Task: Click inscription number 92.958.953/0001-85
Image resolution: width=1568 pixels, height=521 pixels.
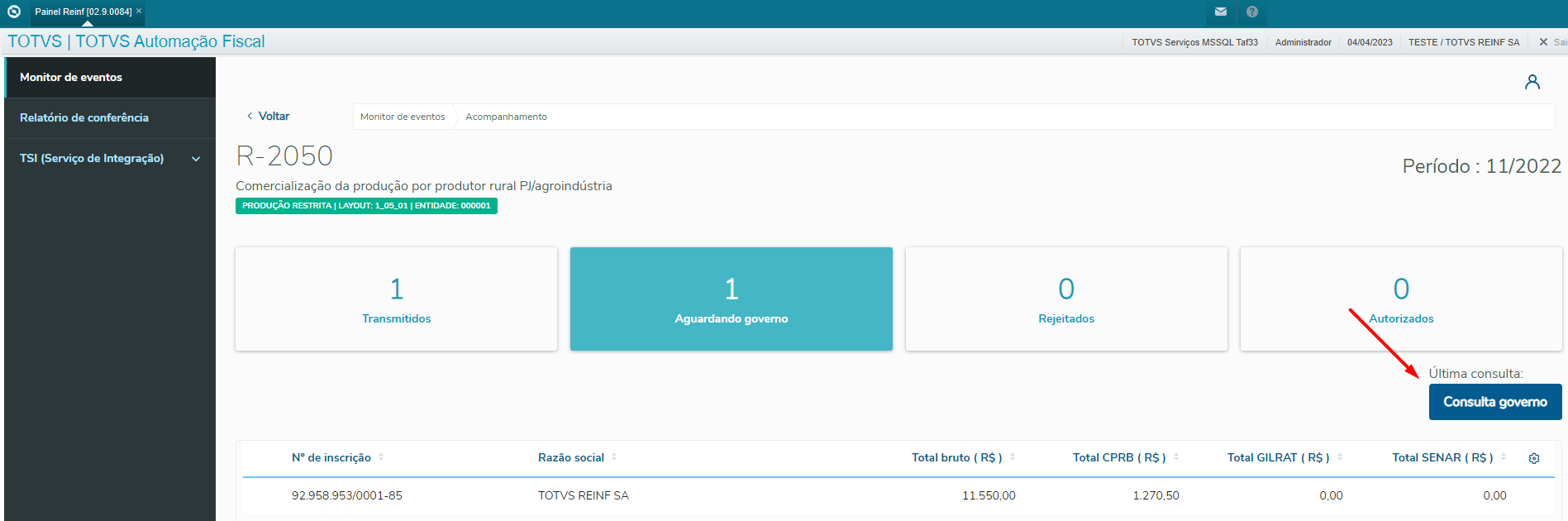Action: (x=347, y=495)
